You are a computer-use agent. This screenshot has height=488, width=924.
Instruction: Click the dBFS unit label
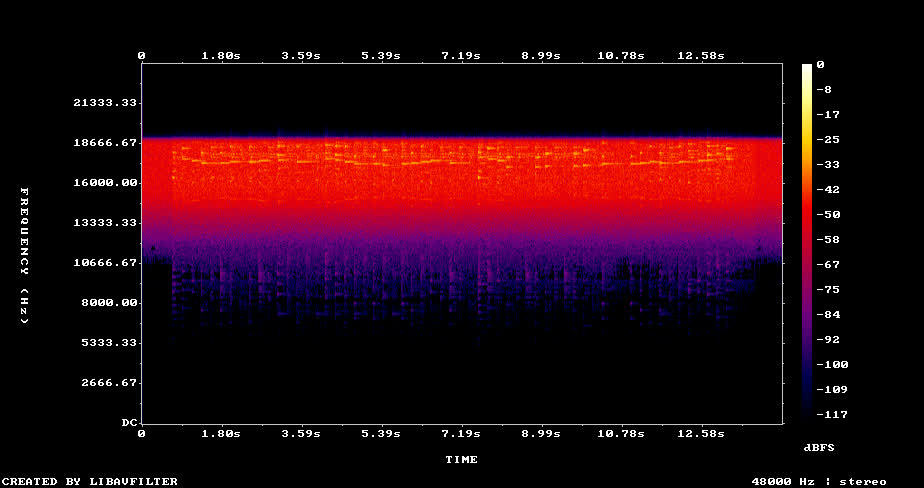819,443
